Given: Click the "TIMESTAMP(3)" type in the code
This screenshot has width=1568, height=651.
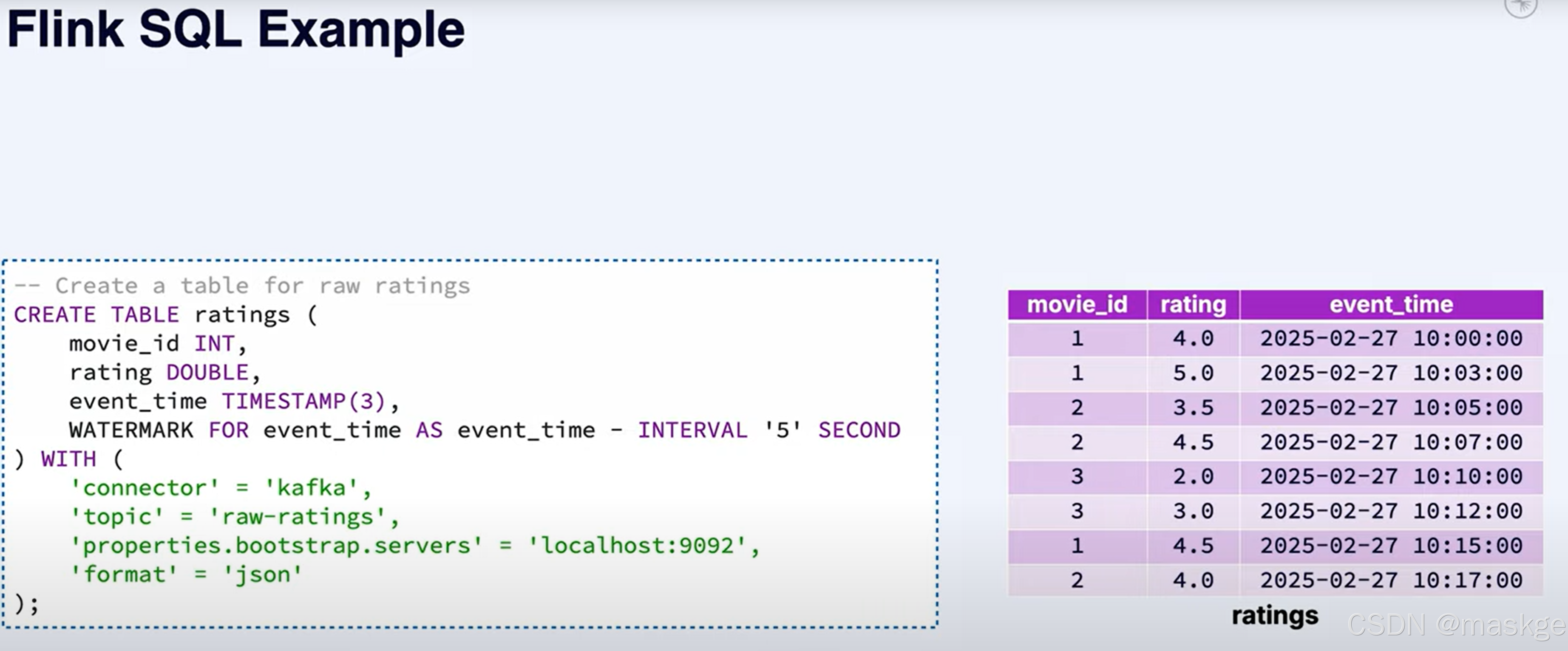Looking at the screenshot, I should (x=304, y=402).
